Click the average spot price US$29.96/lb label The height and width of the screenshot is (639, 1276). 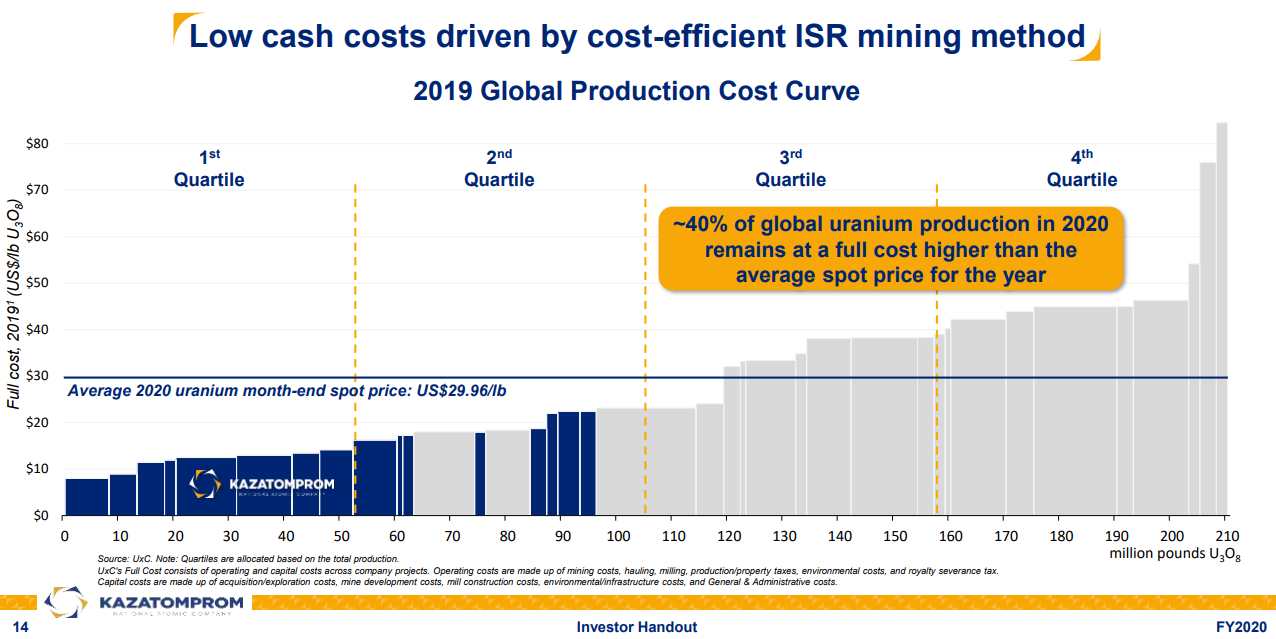286,390
